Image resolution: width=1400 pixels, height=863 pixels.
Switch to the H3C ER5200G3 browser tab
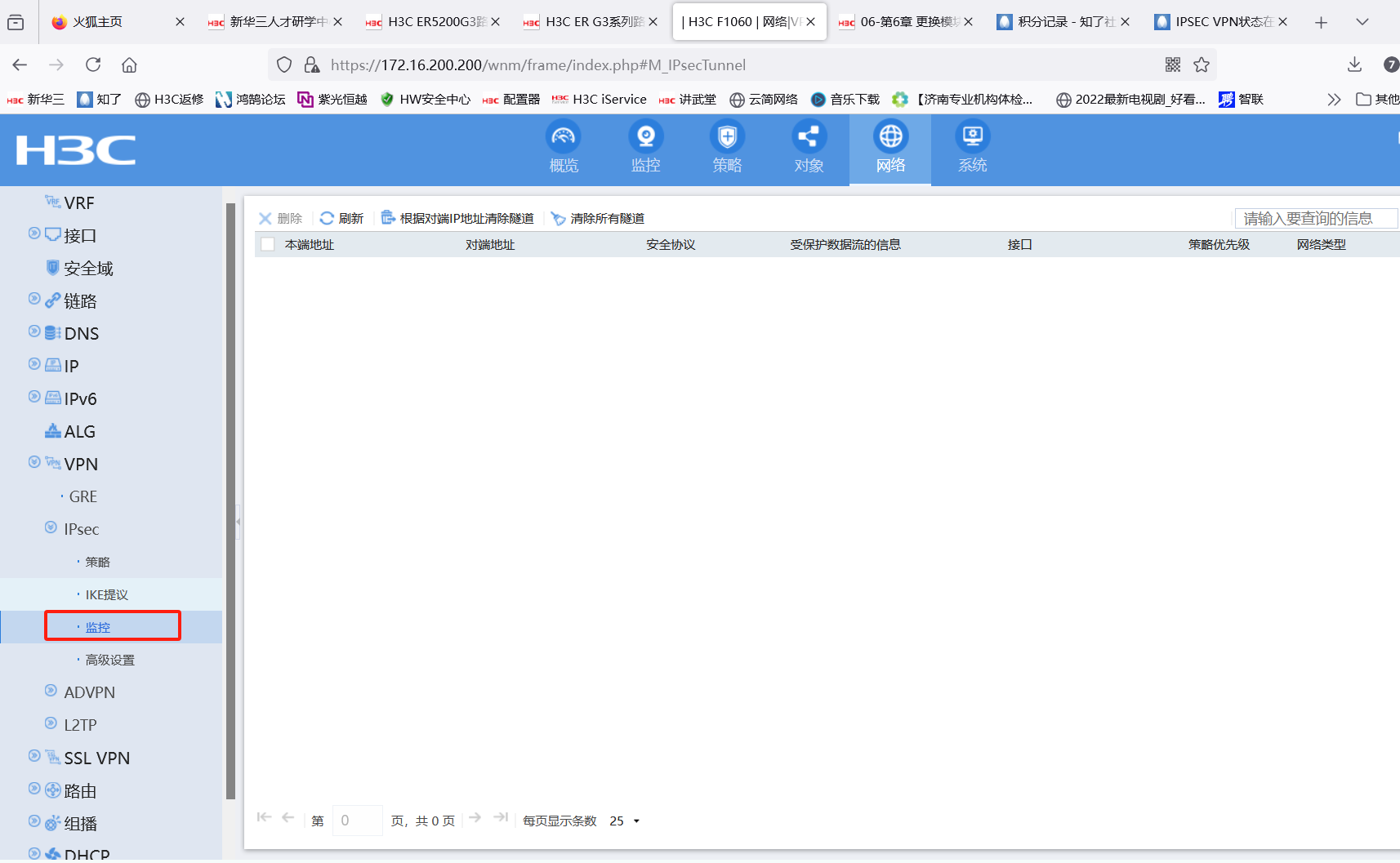pos(433,22)
